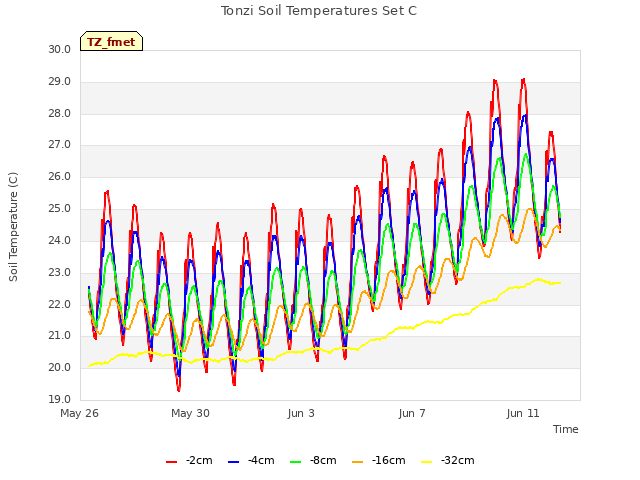
Task: Click the 22.0 y-axis tick label
Action: tap(60, 304)
